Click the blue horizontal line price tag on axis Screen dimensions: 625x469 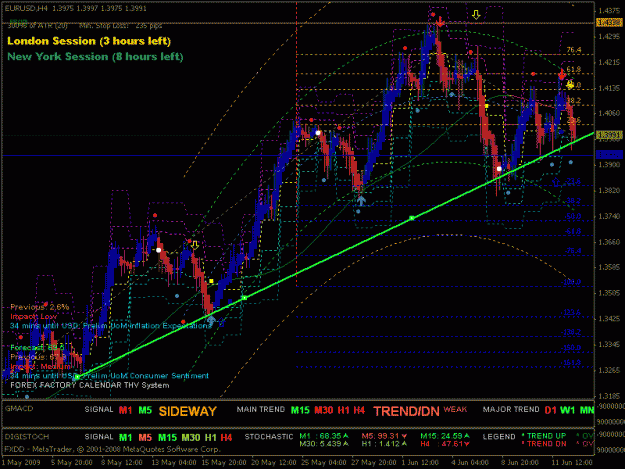pyautogui.click(x=609, y=155)
